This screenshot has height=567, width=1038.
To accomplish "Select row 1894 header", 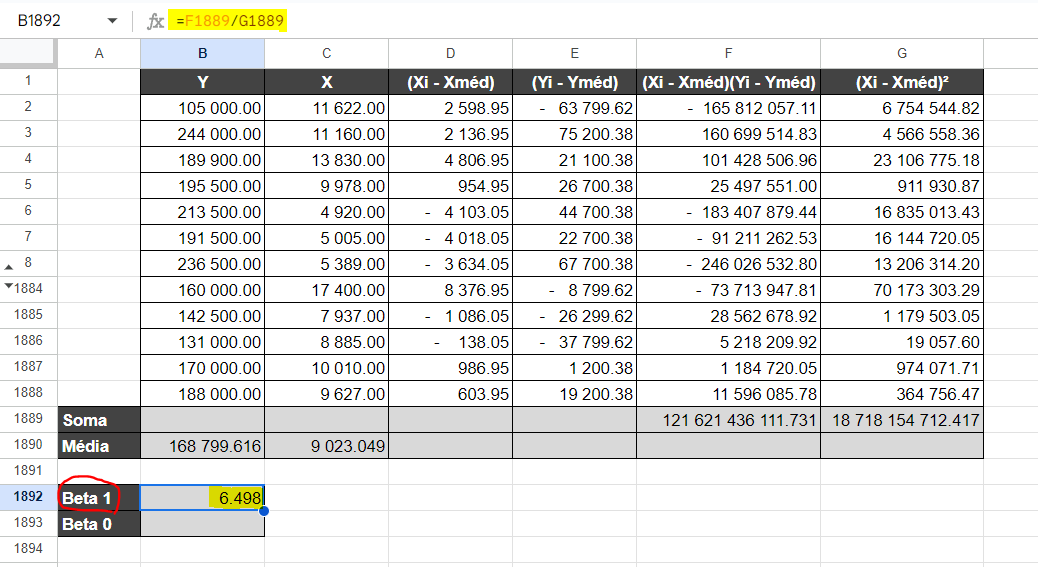I will (28, 549).
